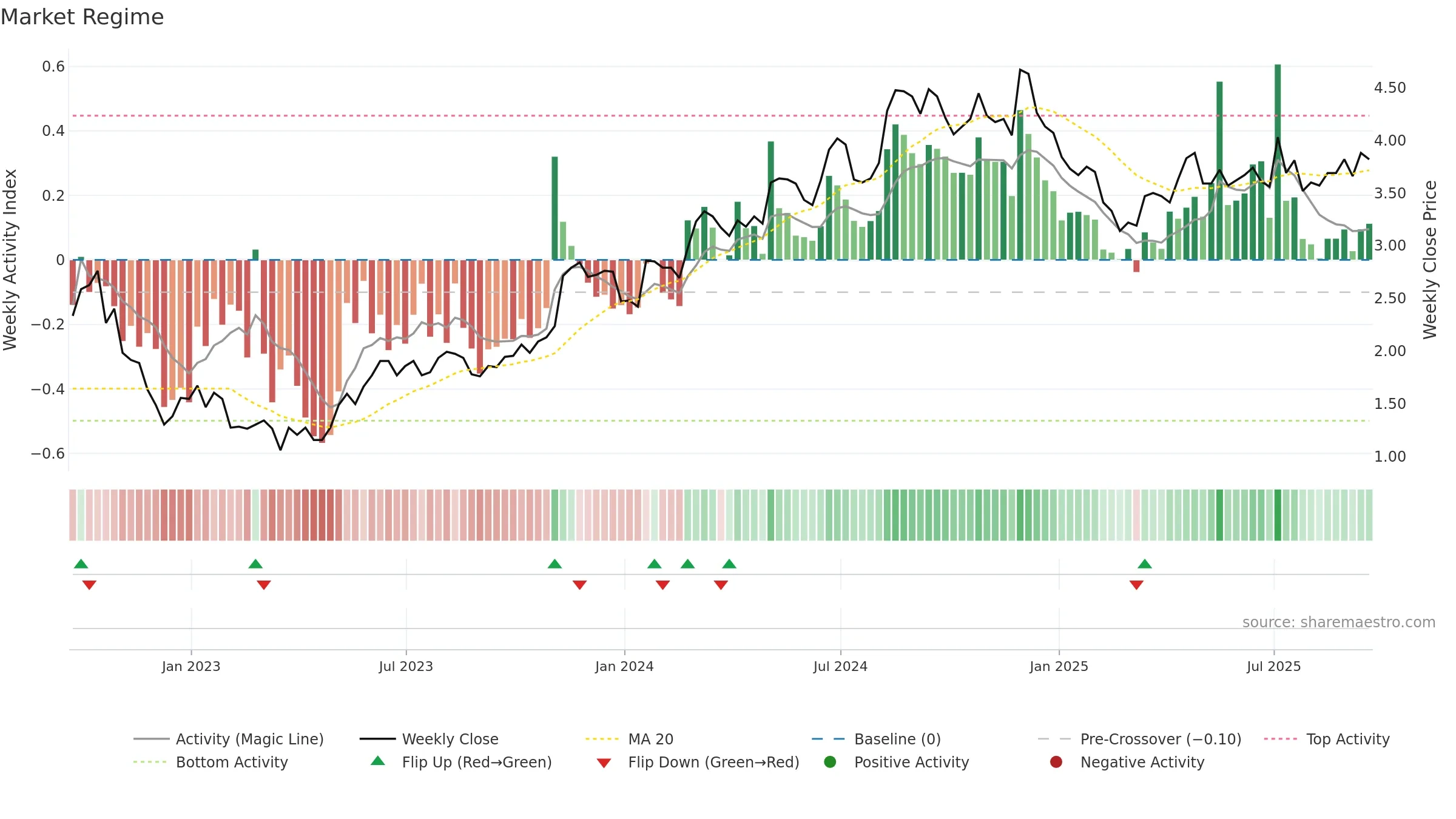Click the Jan 2023 axis label
The height and width of the screenshot is (819, 1456).
(191, 666)
